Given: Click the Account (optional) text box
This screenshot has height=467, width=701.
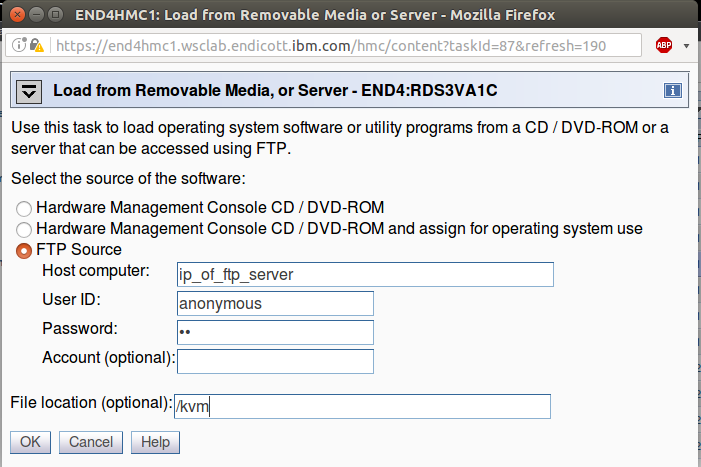Looking at the screenshot, I should pyautogui.click(x=275, y=361).
